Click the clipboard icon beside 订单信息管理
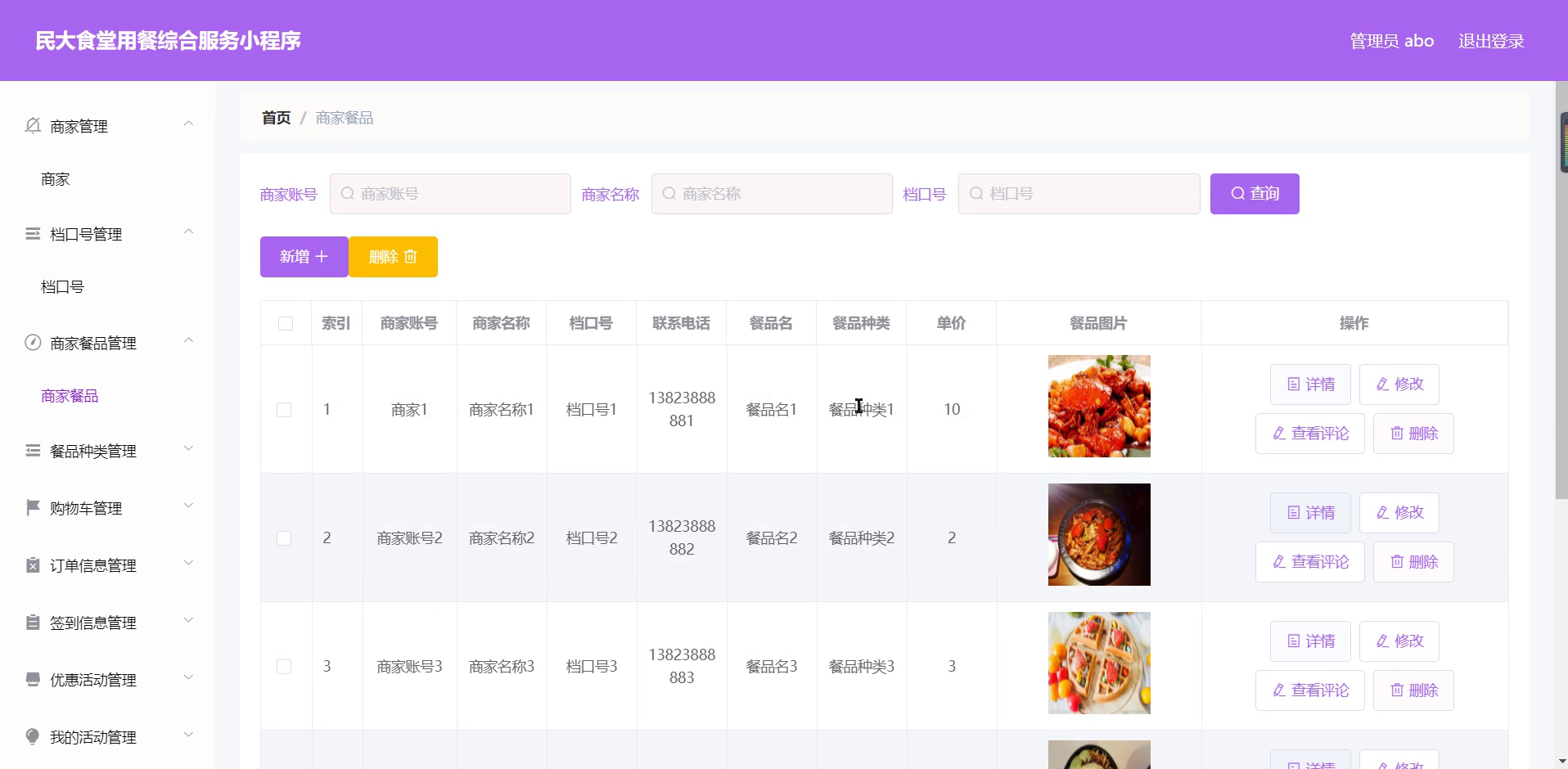 click(33, 565)
